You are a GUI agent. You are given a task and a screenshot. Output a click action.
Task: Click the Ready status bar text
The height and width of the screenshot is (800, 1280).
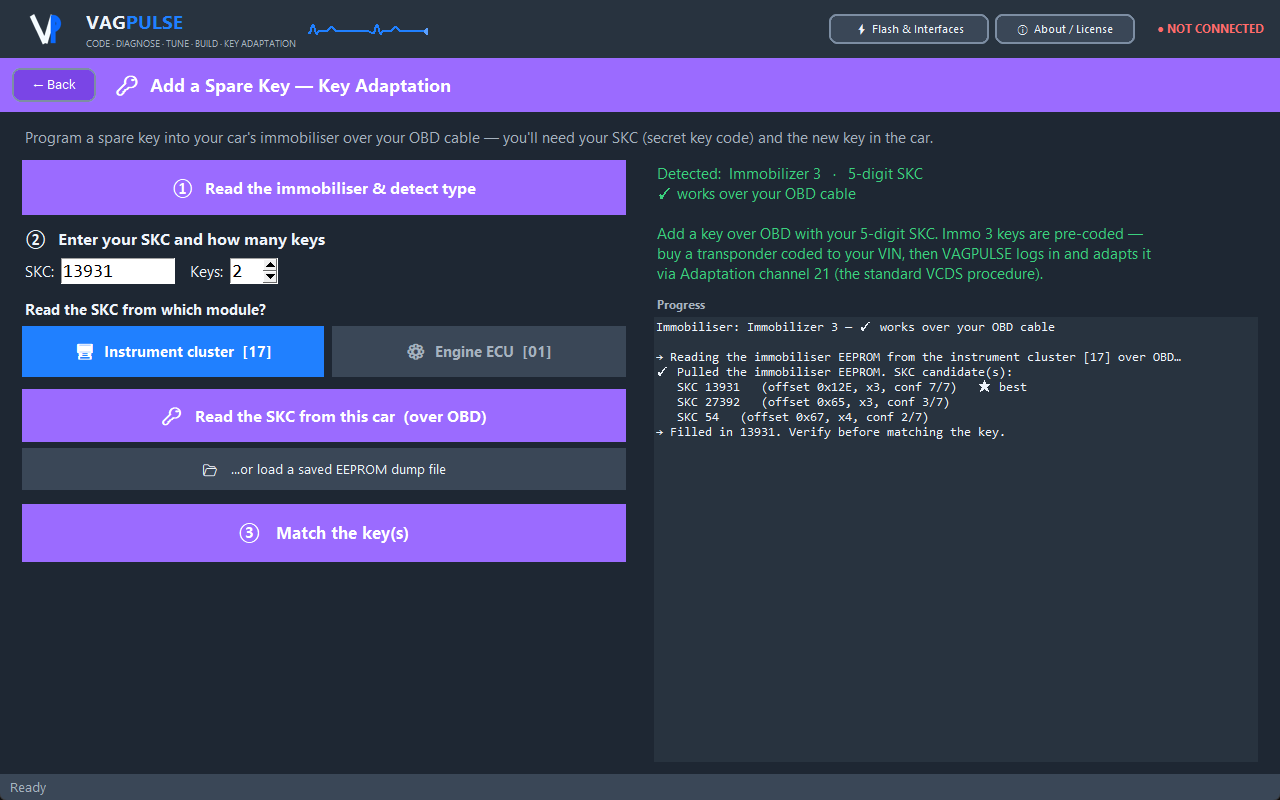tap(28, 787)
